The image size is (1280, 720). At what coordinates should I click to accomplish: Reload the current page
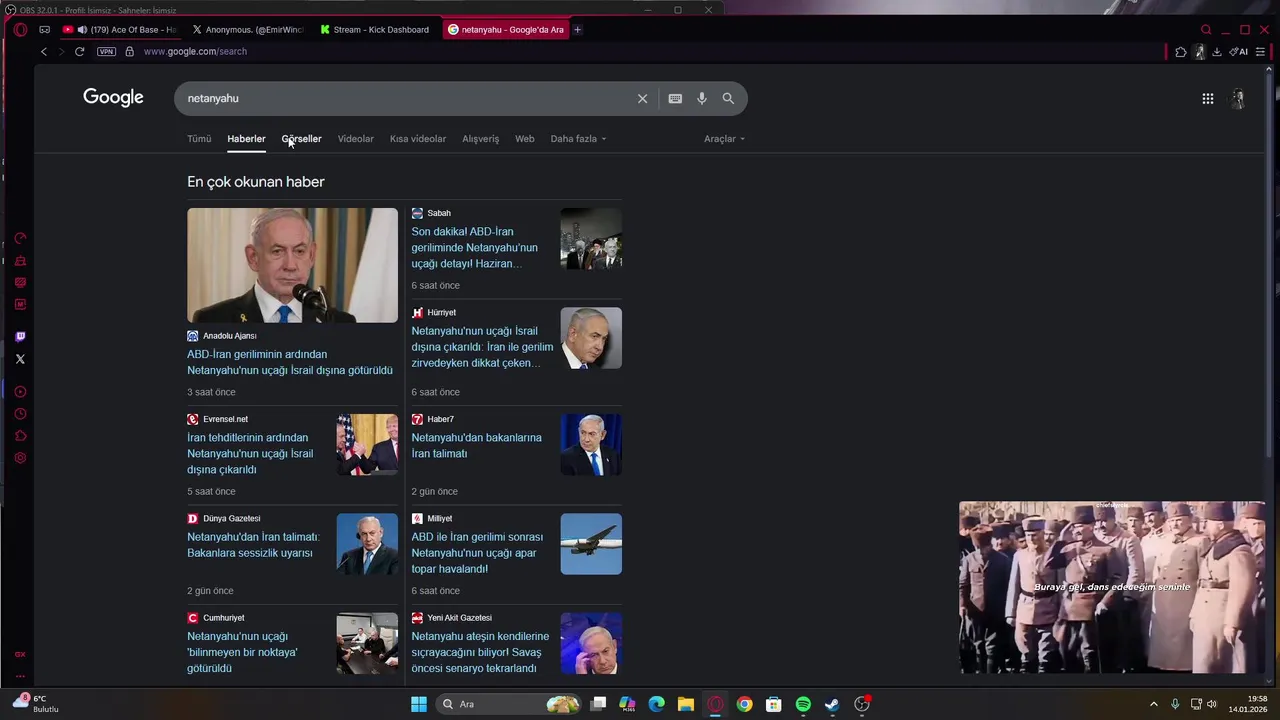[x=79, y=51]
